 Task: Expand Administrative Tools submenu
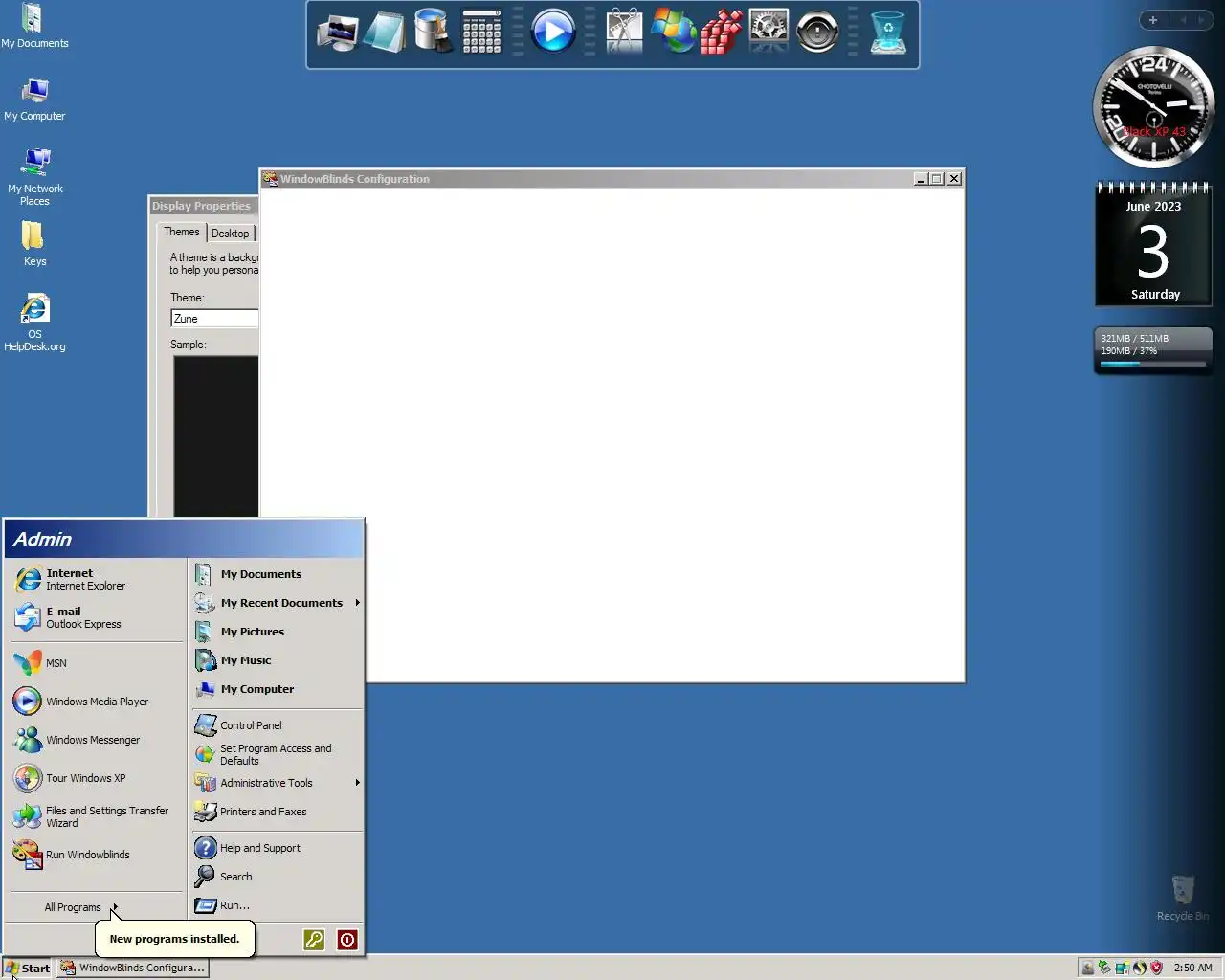[x=278, y=782]
